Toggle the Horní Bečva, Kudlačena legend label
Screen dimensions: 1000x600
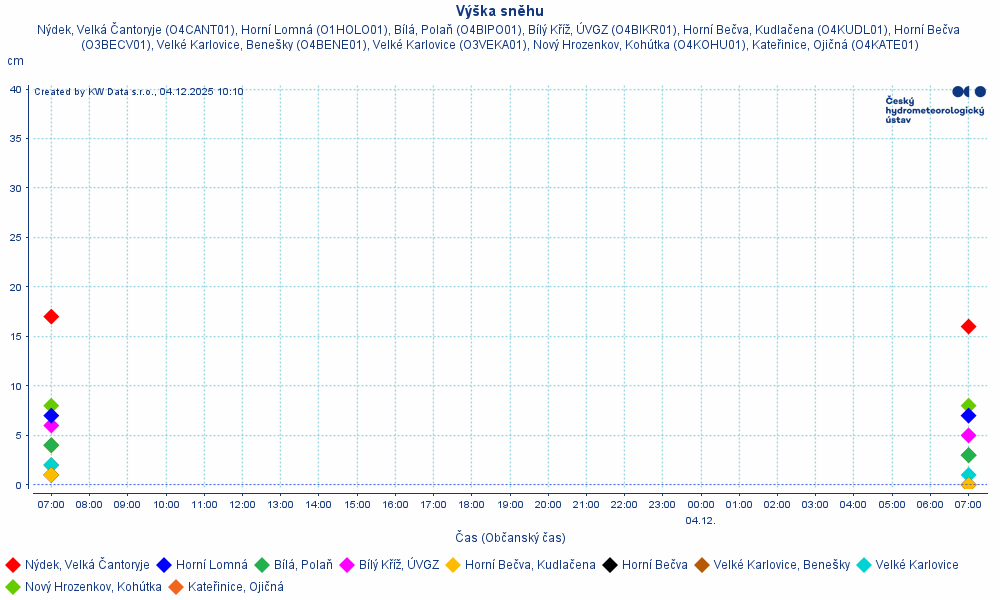(530, 565)
